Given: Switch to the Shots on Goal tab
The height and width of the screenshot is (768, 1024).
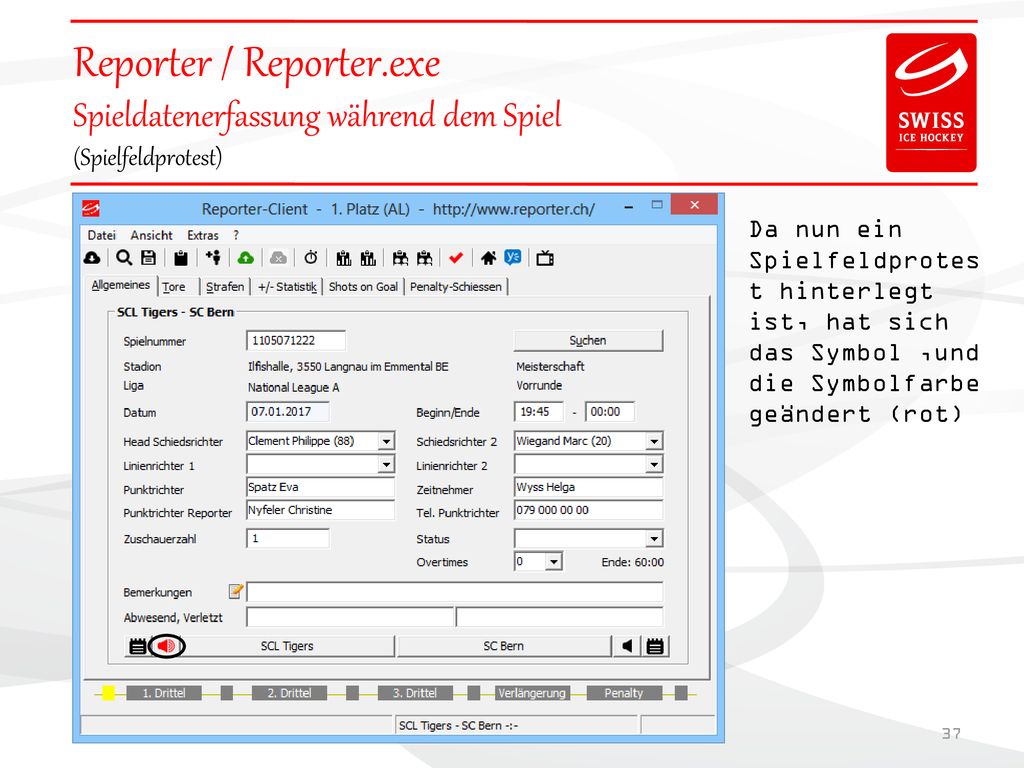Looking at the screenshot, I should [x=363, y=287].
